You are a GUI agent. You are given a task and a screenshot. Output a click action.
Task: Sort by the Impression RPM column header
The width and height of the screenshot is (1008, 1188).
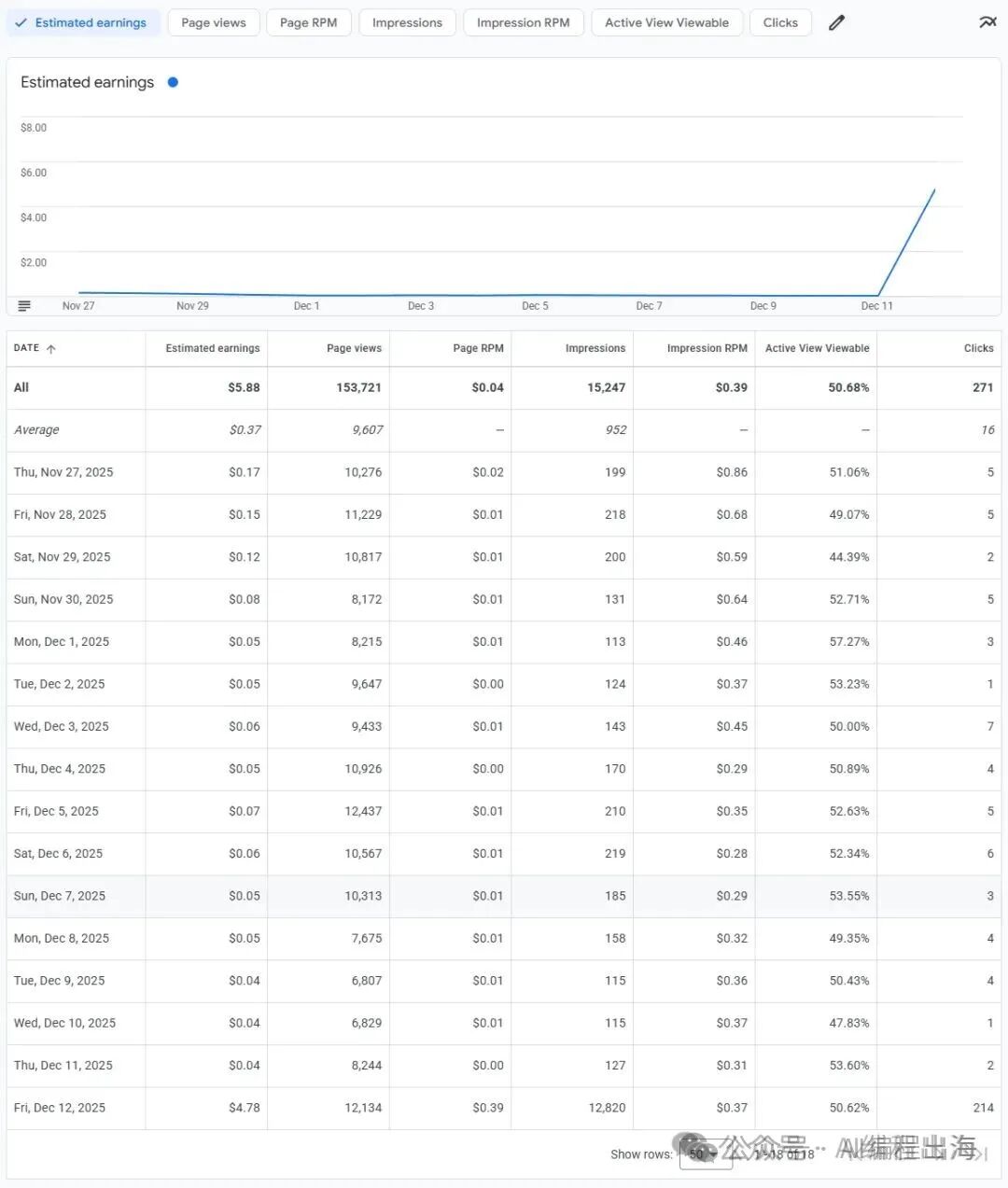[x=707, y=348]
